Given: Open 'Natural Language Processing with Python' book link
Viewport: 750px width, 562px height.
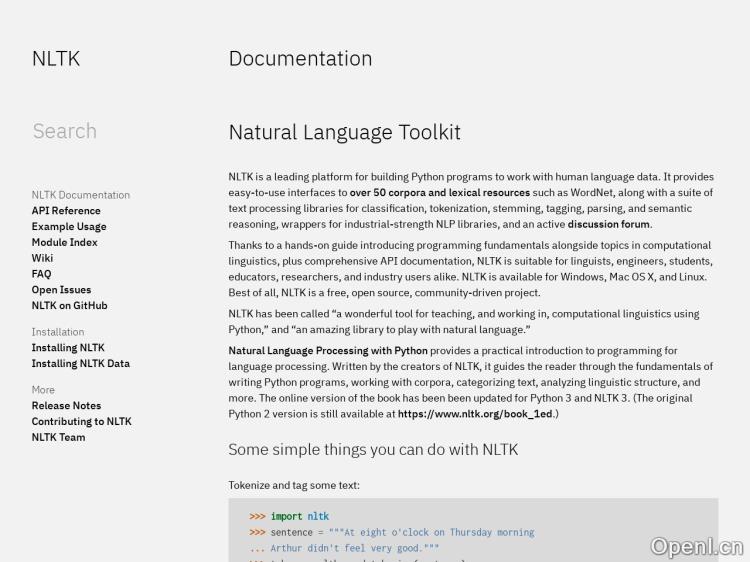Looking at the screenshot, I should click(x=328, y=350).
